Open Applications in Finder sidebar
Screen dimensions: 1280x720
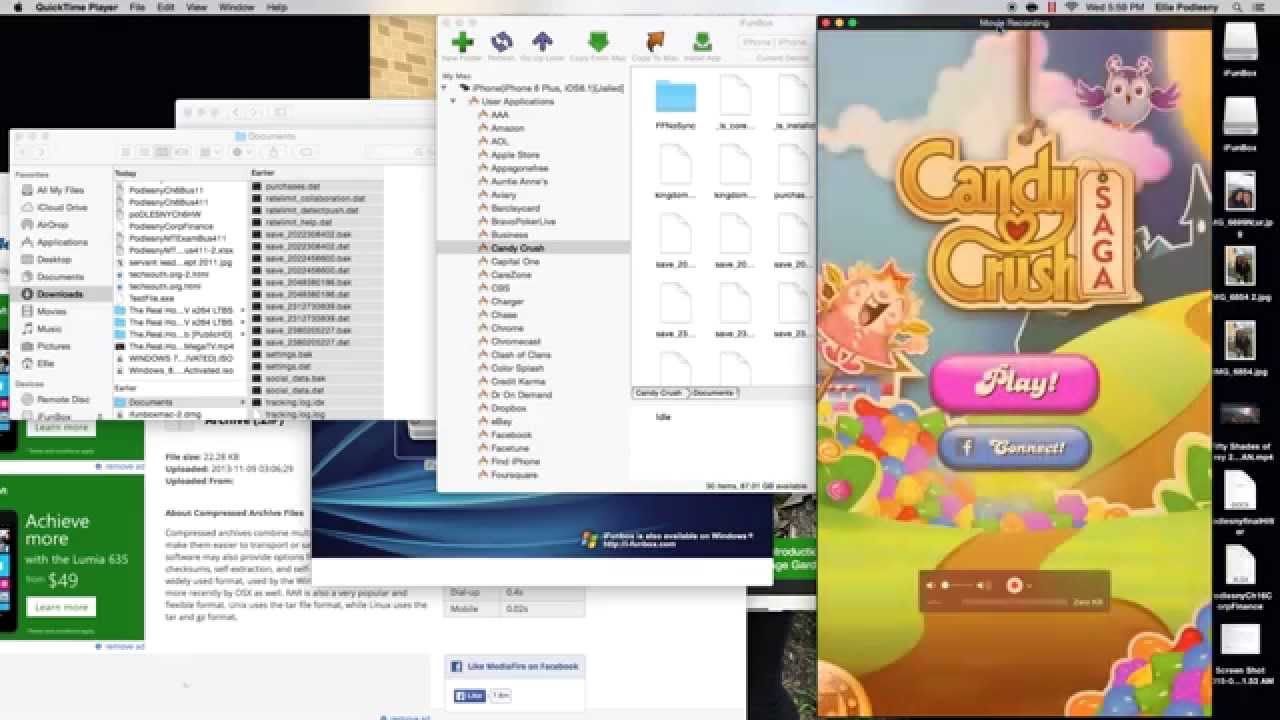62,242
